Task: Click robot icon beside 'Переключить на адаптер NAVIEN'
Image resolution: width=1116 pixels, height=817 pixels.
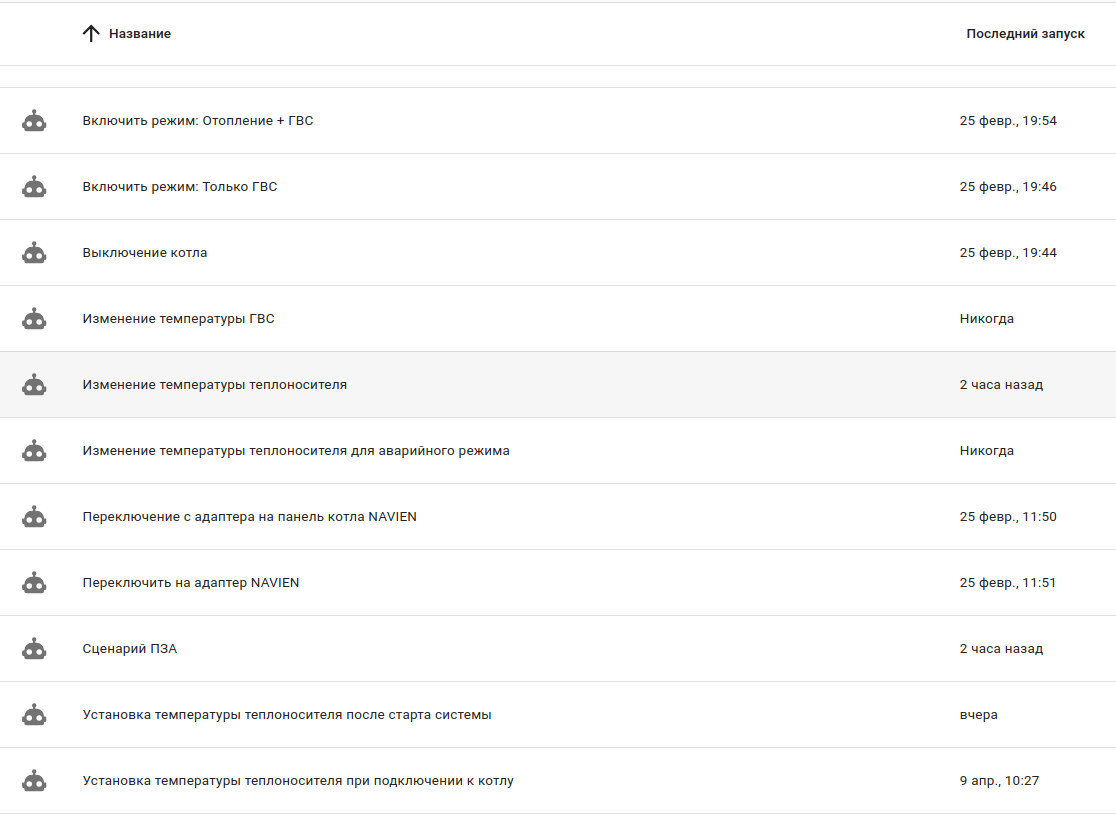Action: [x=35, y=583]
